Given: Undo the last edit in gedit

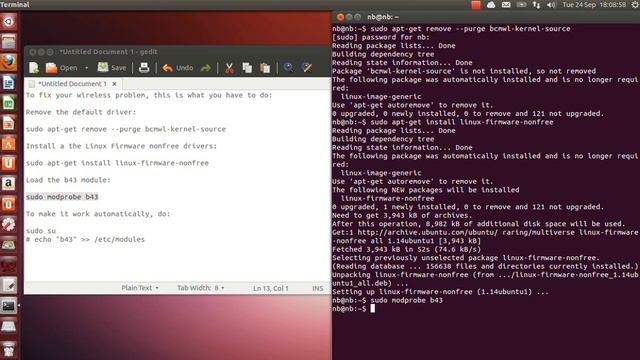Looking at the screenshot, I should 178,68.
